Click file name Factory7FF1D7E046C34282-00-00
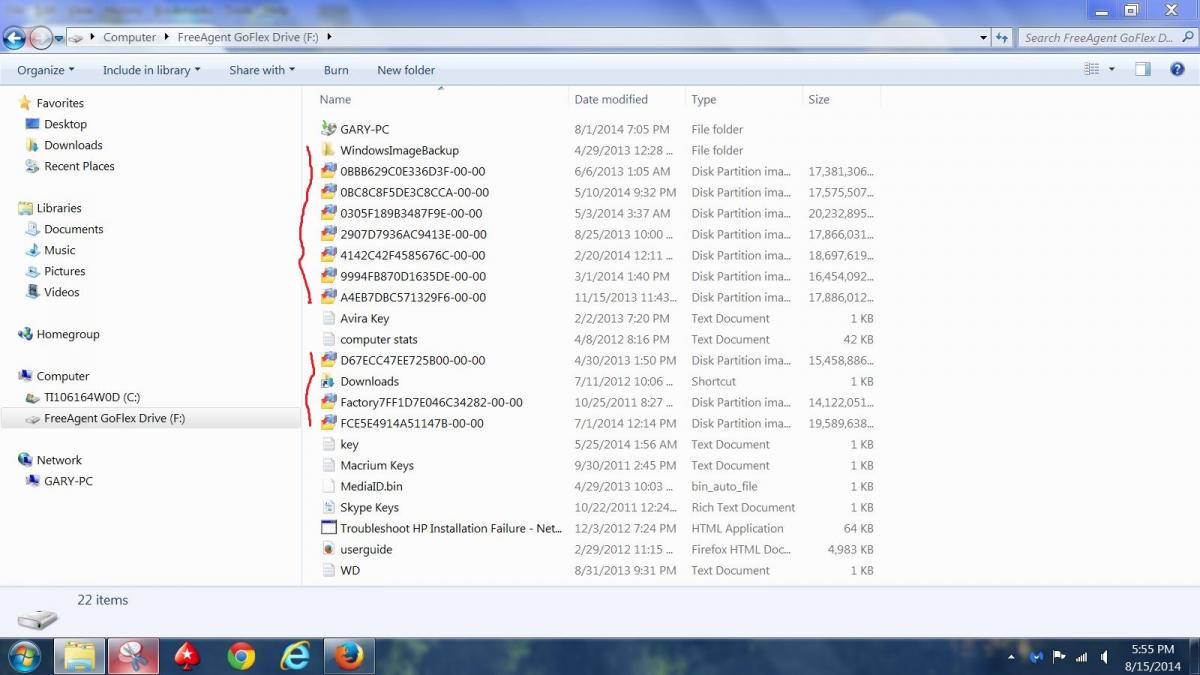The width and height of the screenshot is (1200, 675). click(x=431, y=402)
